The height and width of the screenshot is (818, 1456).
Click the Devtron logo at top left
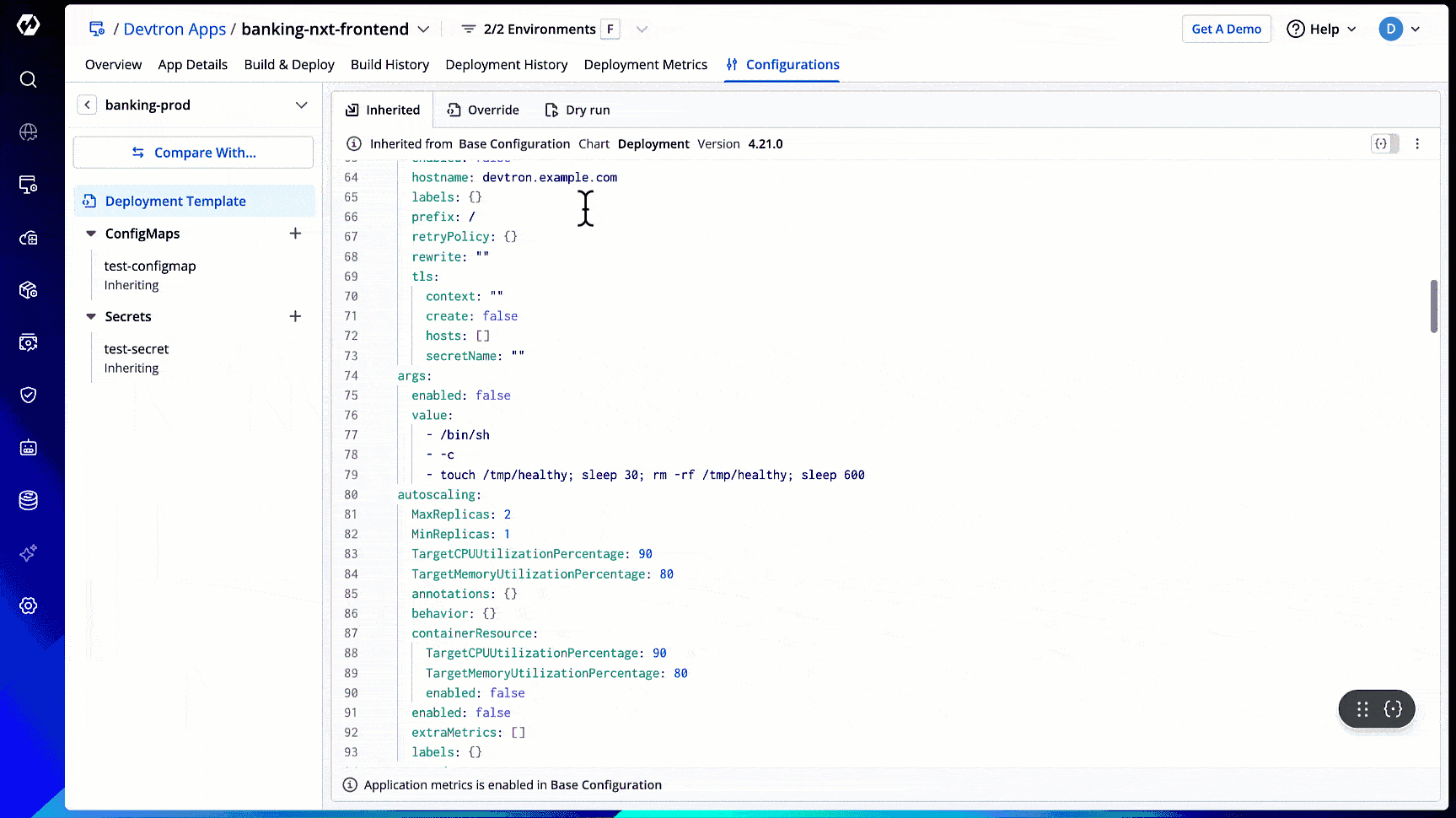(x=28, y=25)
